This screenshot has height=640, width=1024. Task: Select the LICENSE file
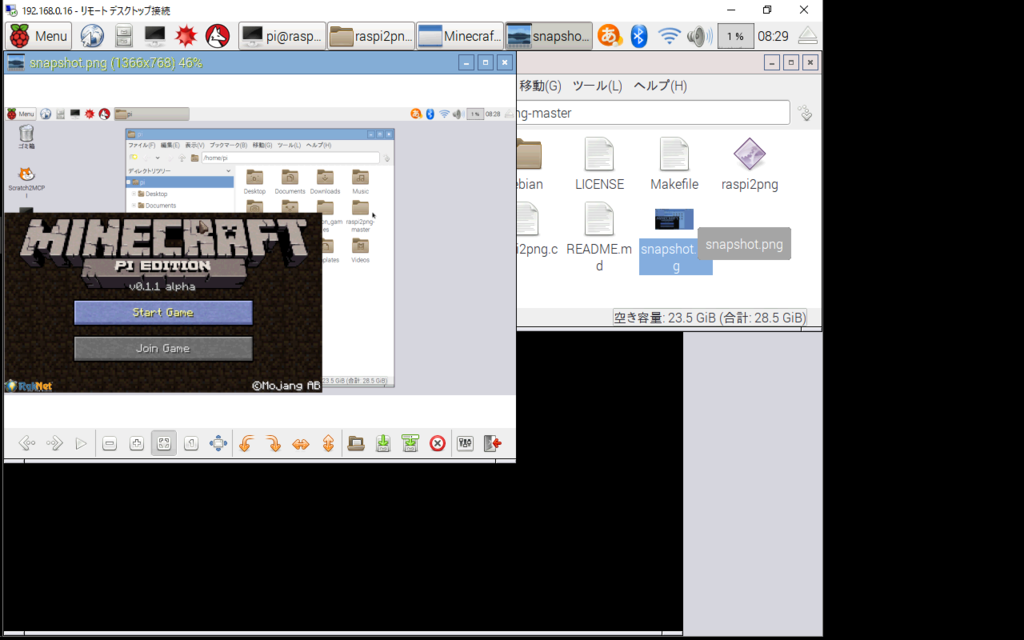pos(600,165)
